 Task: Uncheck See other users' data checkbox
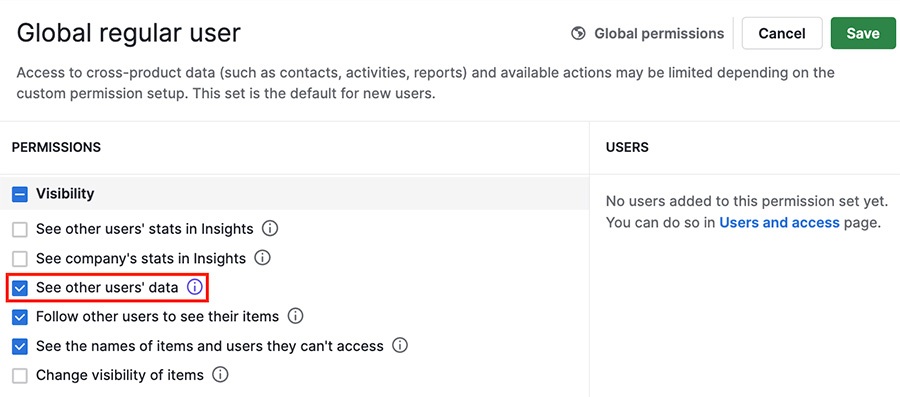pos(20,287)
